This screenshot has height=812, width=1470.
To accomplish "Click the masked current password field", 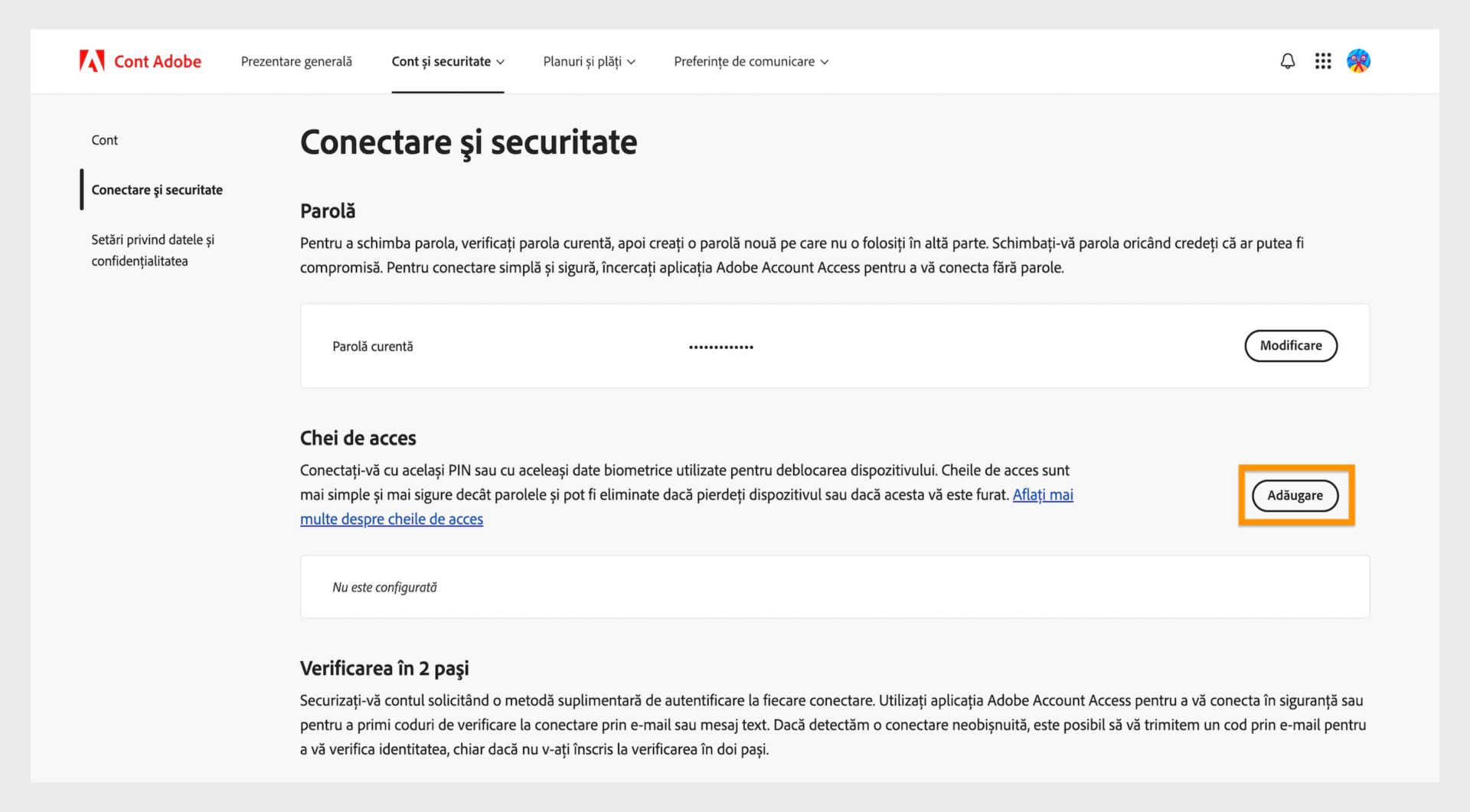I will [720, 346].
